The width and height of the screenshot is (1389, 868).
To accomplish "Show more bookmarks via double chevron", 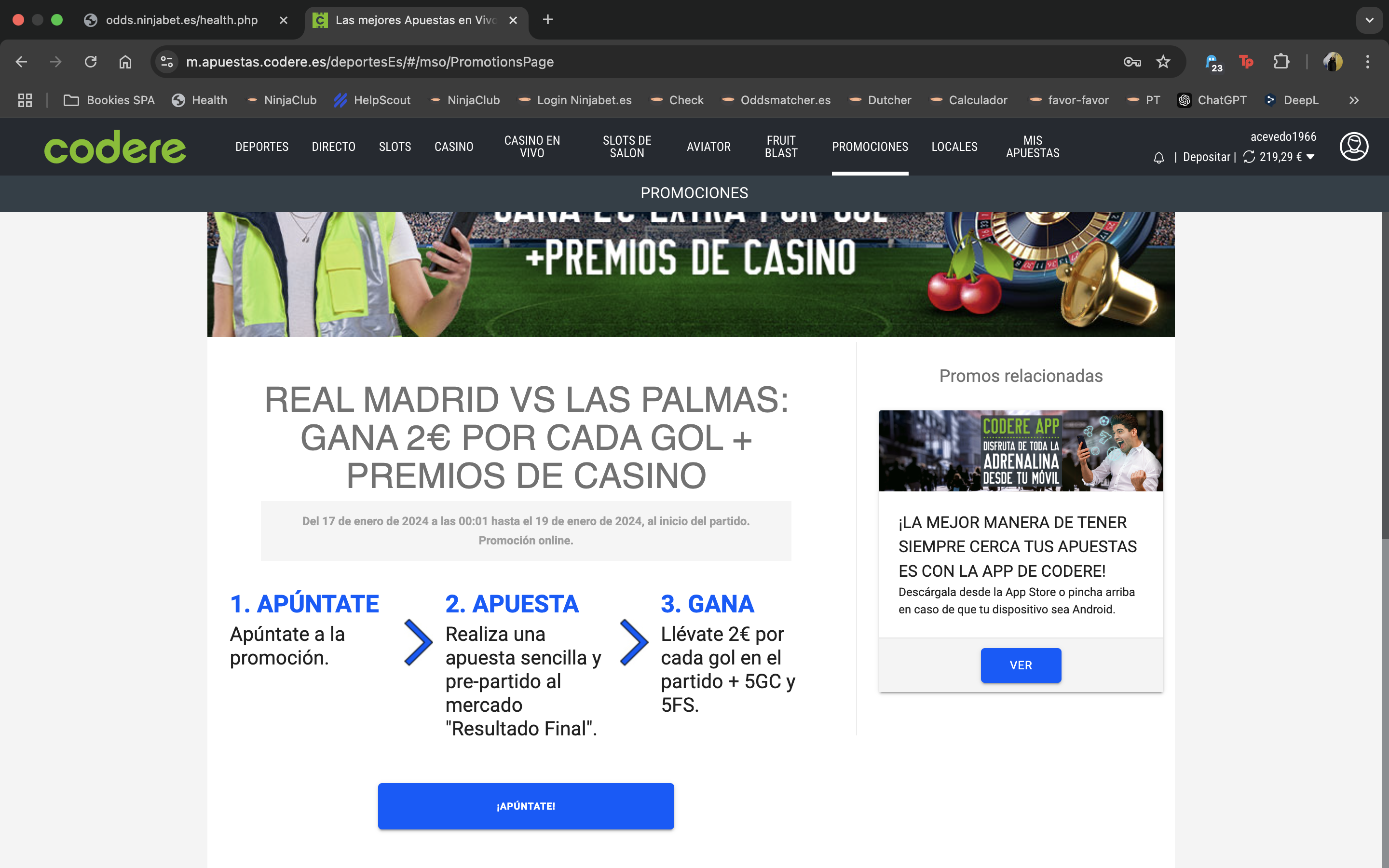I will (1354, 100).
